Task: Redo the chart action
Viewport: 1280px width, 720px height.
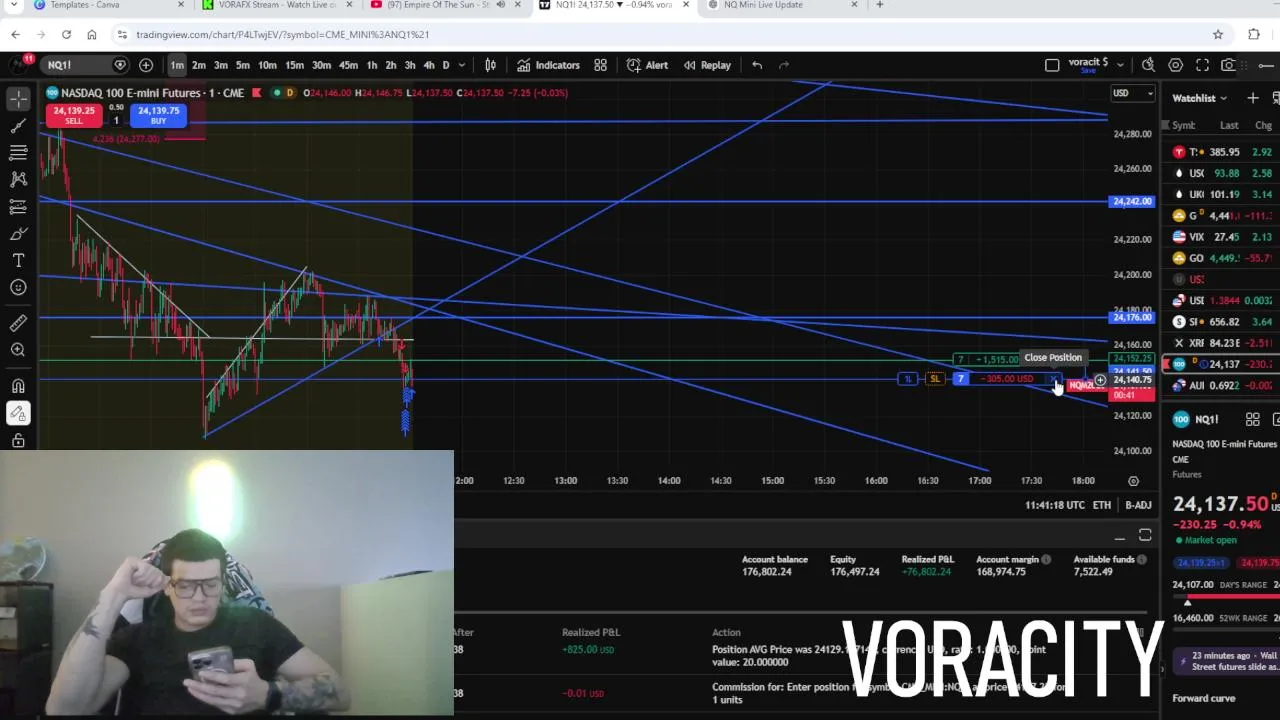Action: (784, 65)
